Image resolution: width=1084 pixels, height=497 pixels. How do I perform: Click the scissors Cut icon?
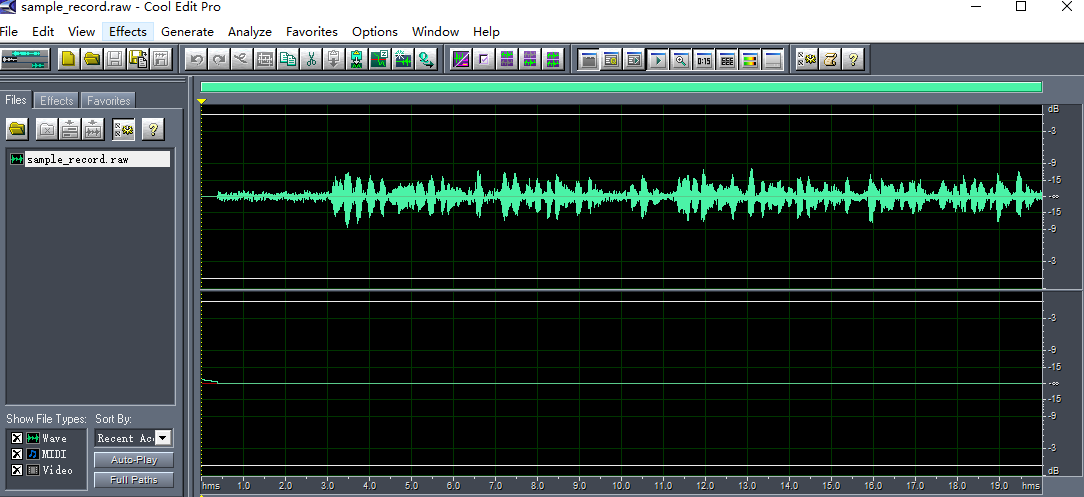311,60
